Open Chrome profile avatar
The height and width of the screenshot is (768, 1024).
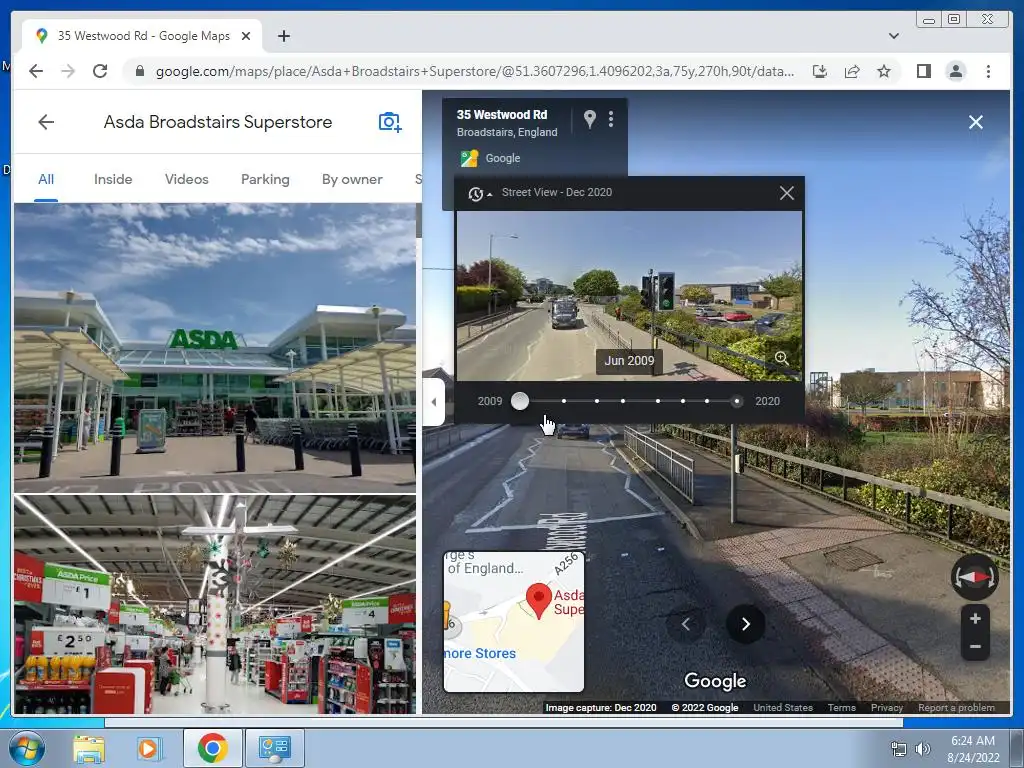point(955,71)
